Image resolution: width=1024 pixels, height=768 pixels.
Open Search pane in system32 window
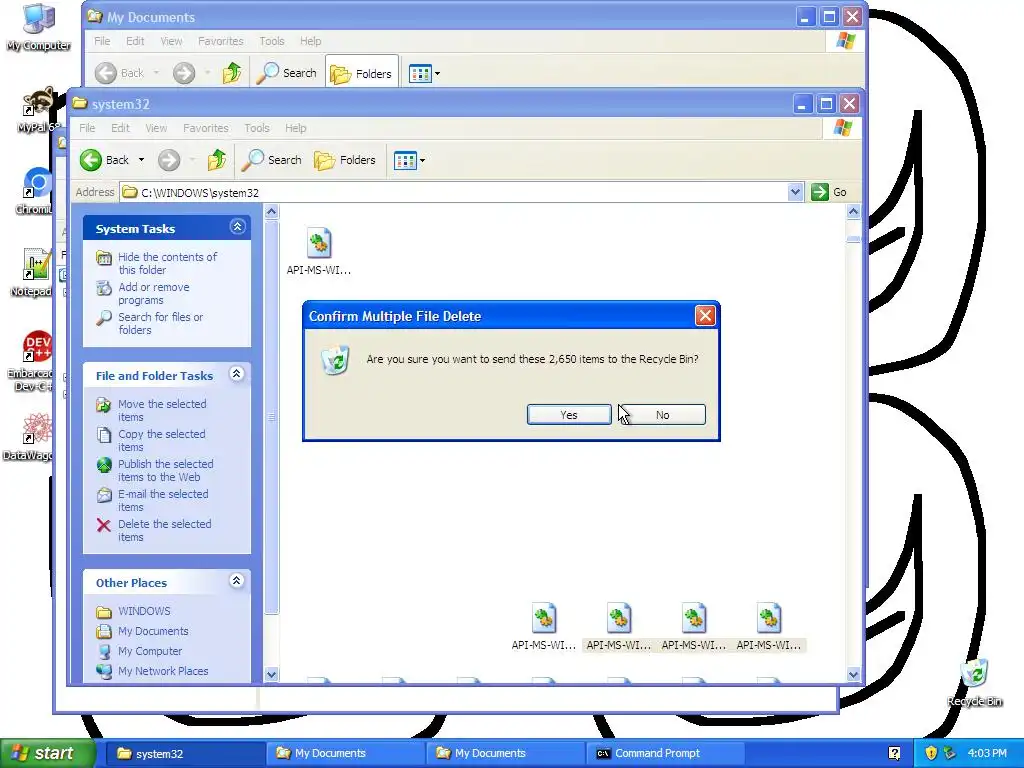272,160
